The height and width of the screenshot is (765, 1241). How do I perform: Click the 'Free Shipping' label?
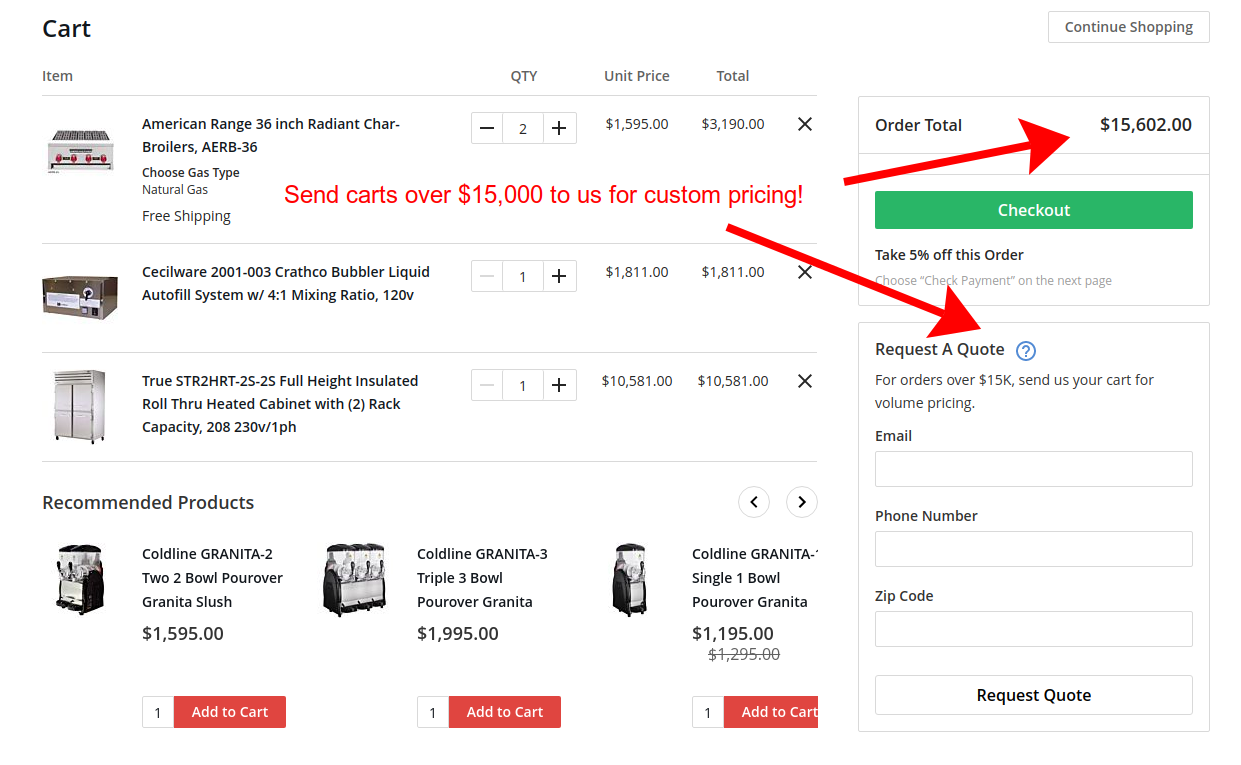coord(186,216)
